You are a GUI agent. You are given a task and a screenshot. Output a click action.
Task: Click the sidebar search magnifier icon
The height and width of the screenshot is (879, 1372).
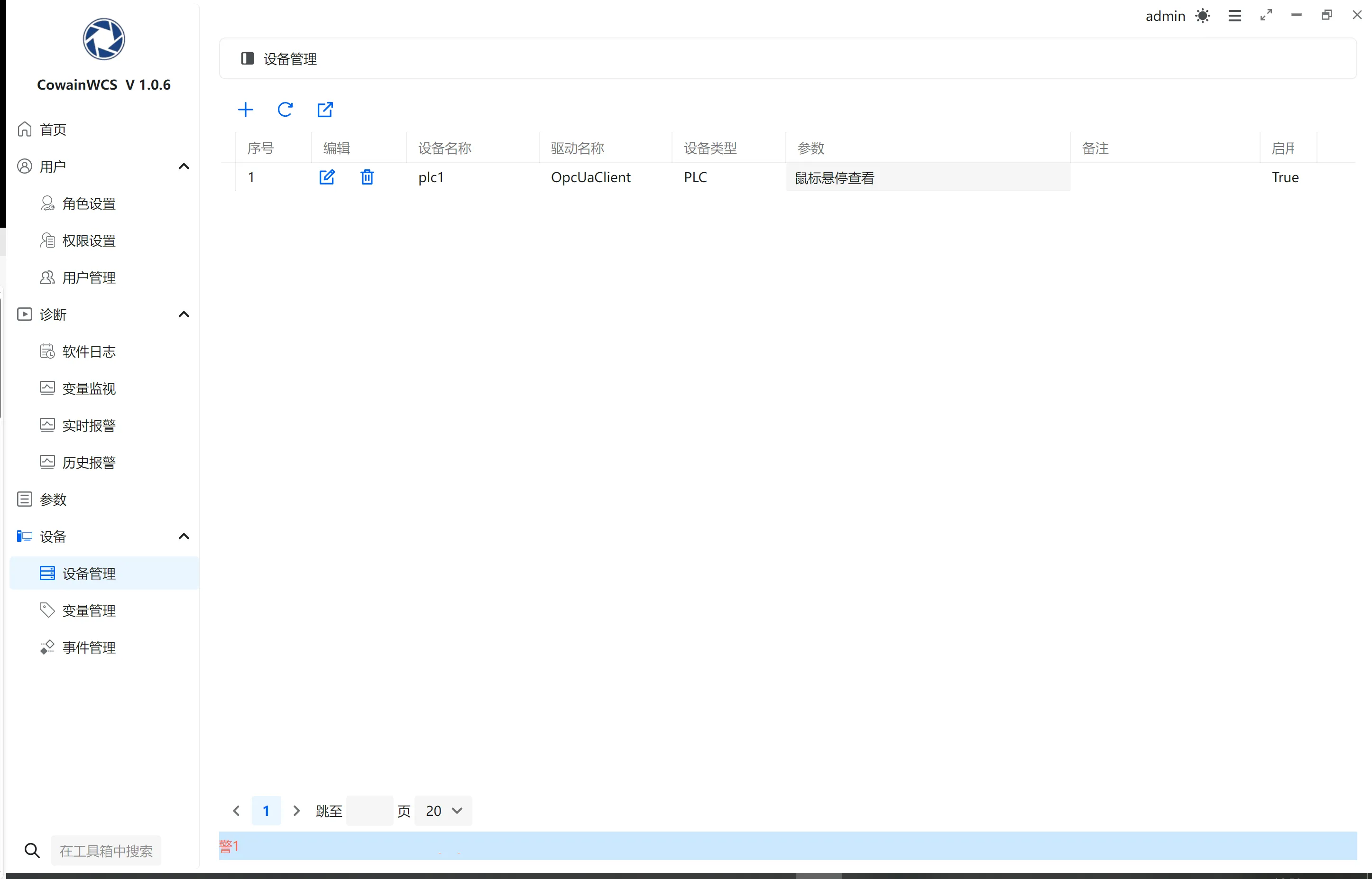32,851
